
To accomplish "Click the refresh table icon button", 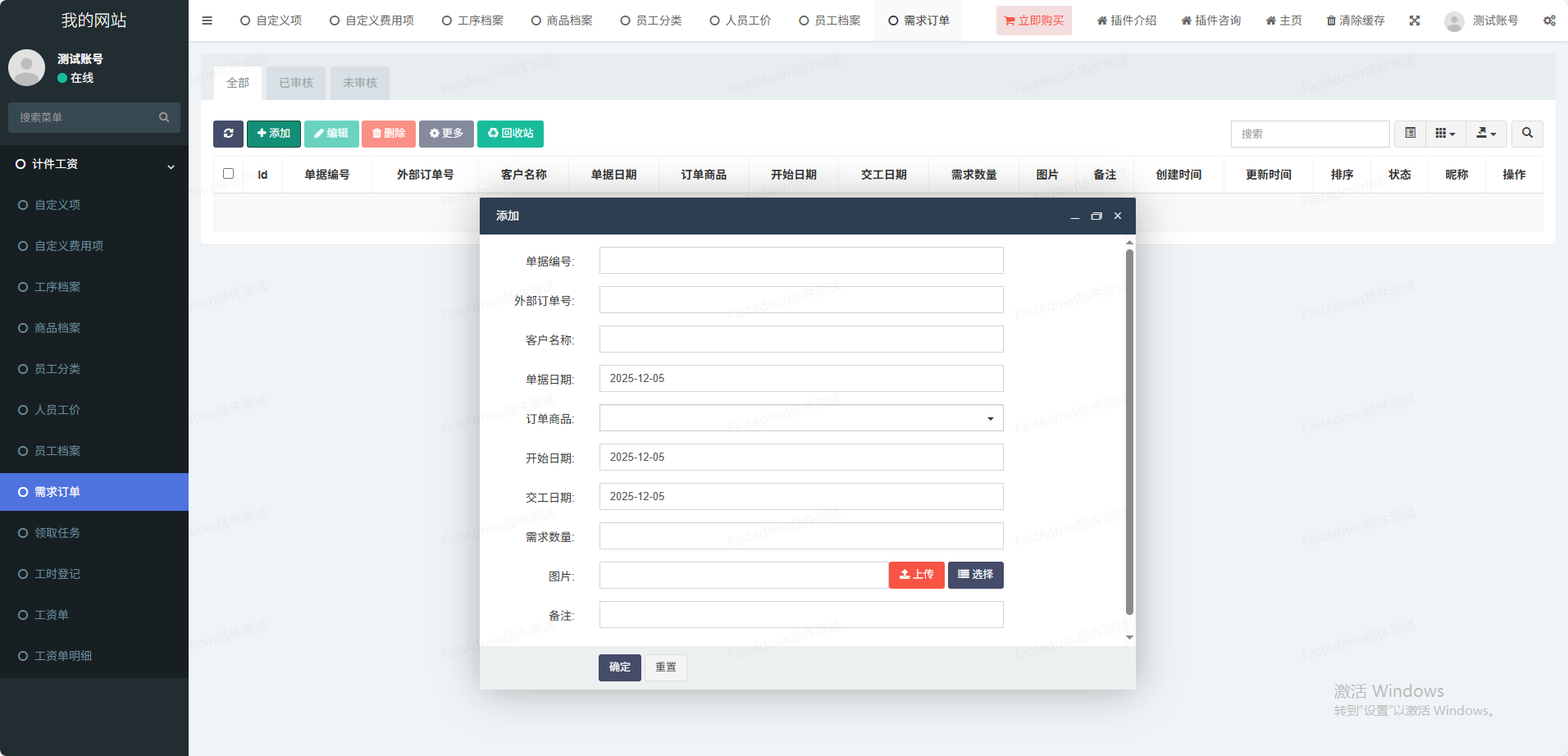I will pos(228,134).
